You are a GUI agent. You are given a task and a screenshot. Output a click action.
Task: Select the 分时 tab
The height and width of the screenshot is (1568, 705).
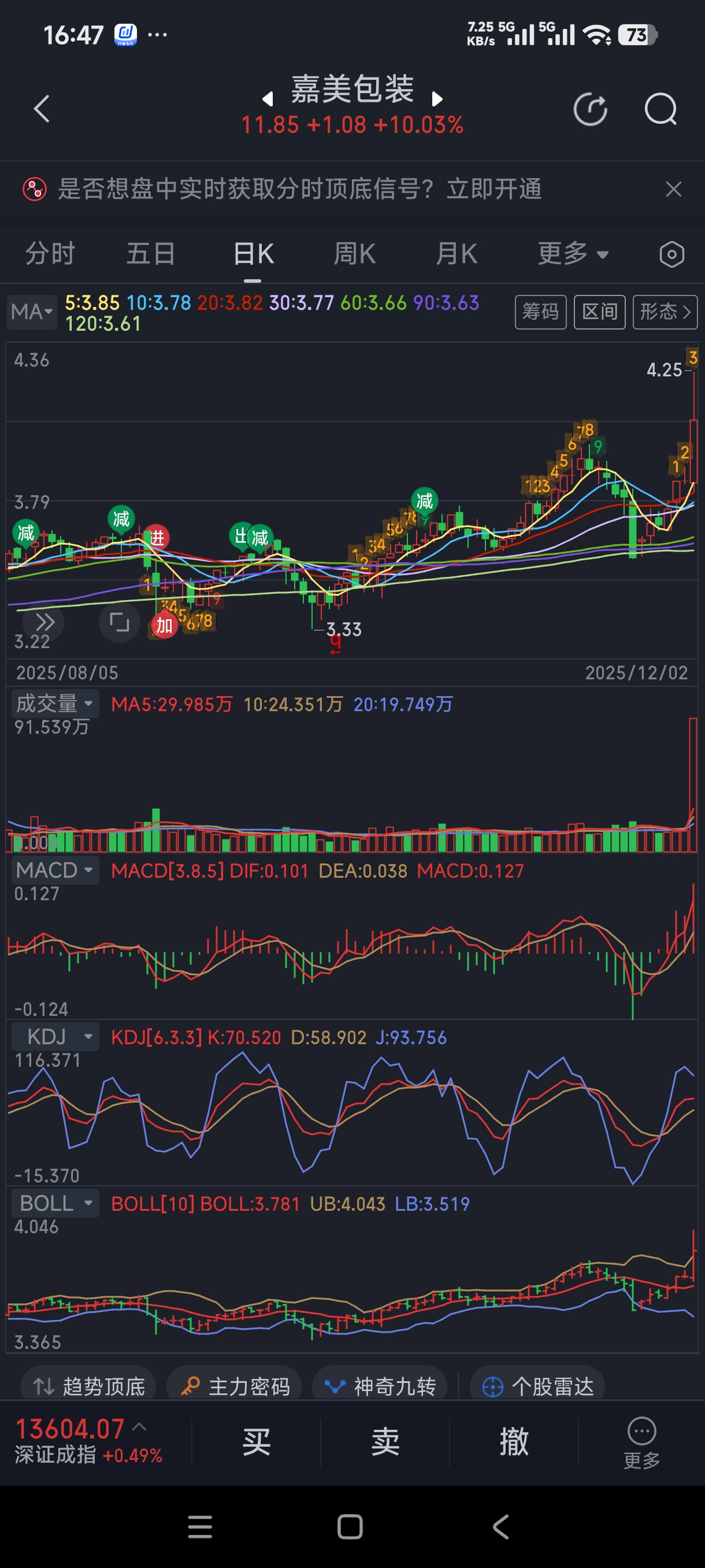tap(50, 254)
